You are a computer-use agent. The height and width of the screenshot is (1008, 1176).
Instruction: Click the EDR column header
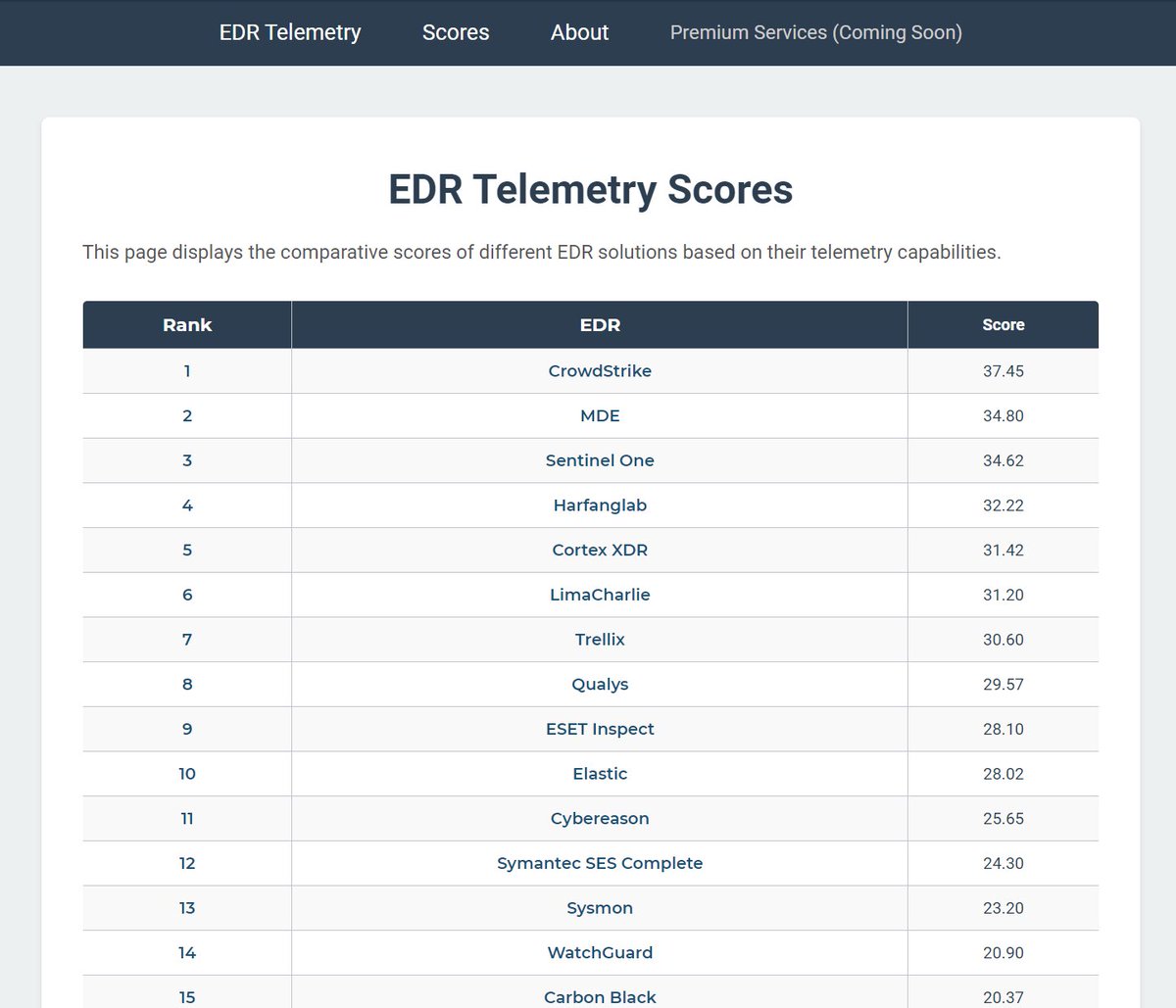pos(600,325)
